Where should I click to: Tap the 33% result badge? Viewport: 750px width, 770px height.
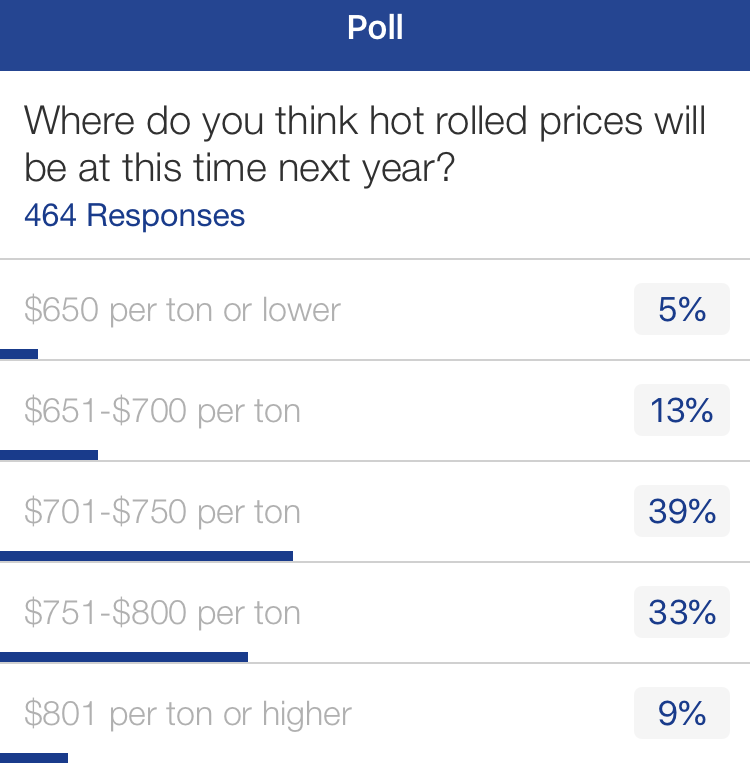tap(682, 613)
